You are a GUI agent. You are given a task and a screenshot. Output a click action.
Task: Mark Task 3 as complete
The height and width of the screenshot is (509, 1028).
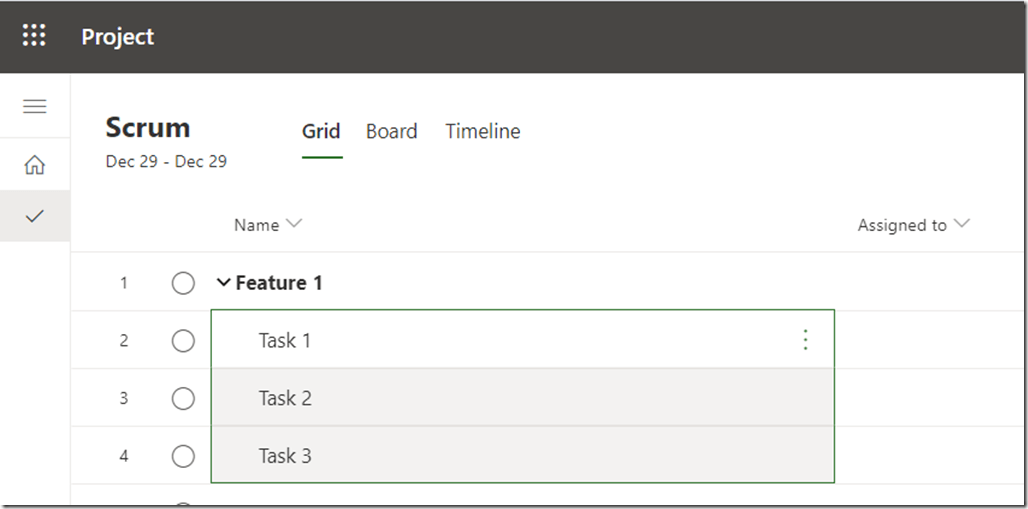(183, 457)
